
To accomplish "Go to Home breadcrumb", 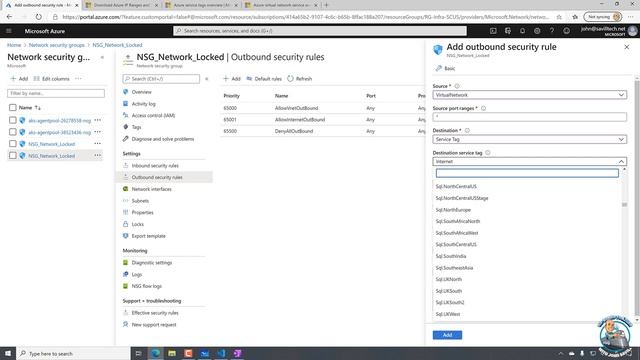I will point(14,45).
